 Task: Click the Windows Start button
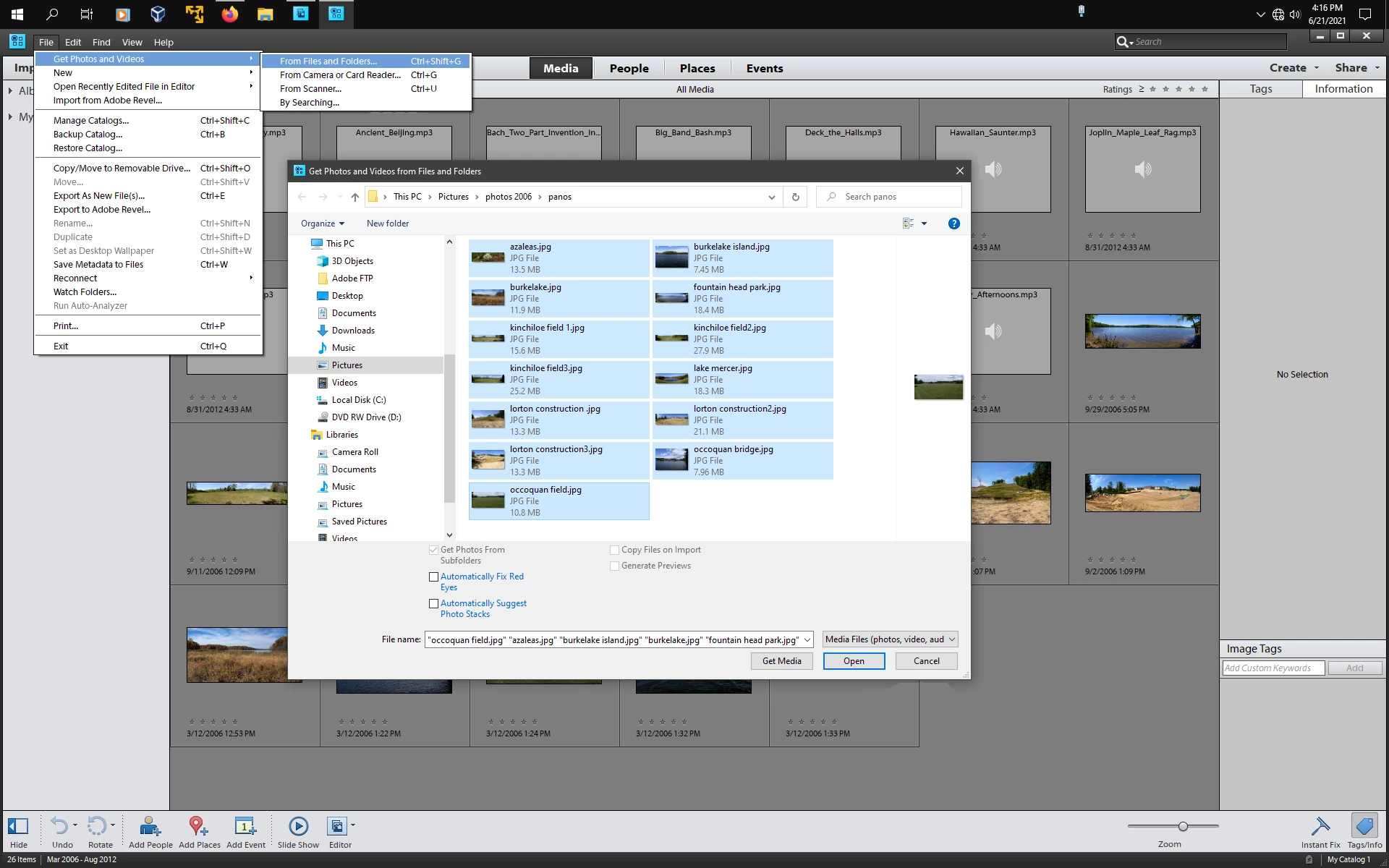click(17, 14)
